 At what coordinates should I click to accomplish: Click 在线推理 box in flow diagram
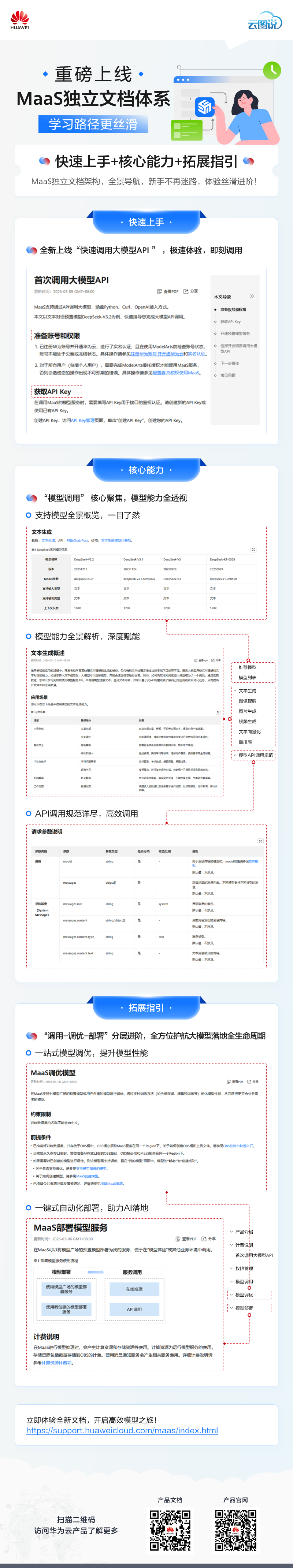click(x=134, y=1289)
